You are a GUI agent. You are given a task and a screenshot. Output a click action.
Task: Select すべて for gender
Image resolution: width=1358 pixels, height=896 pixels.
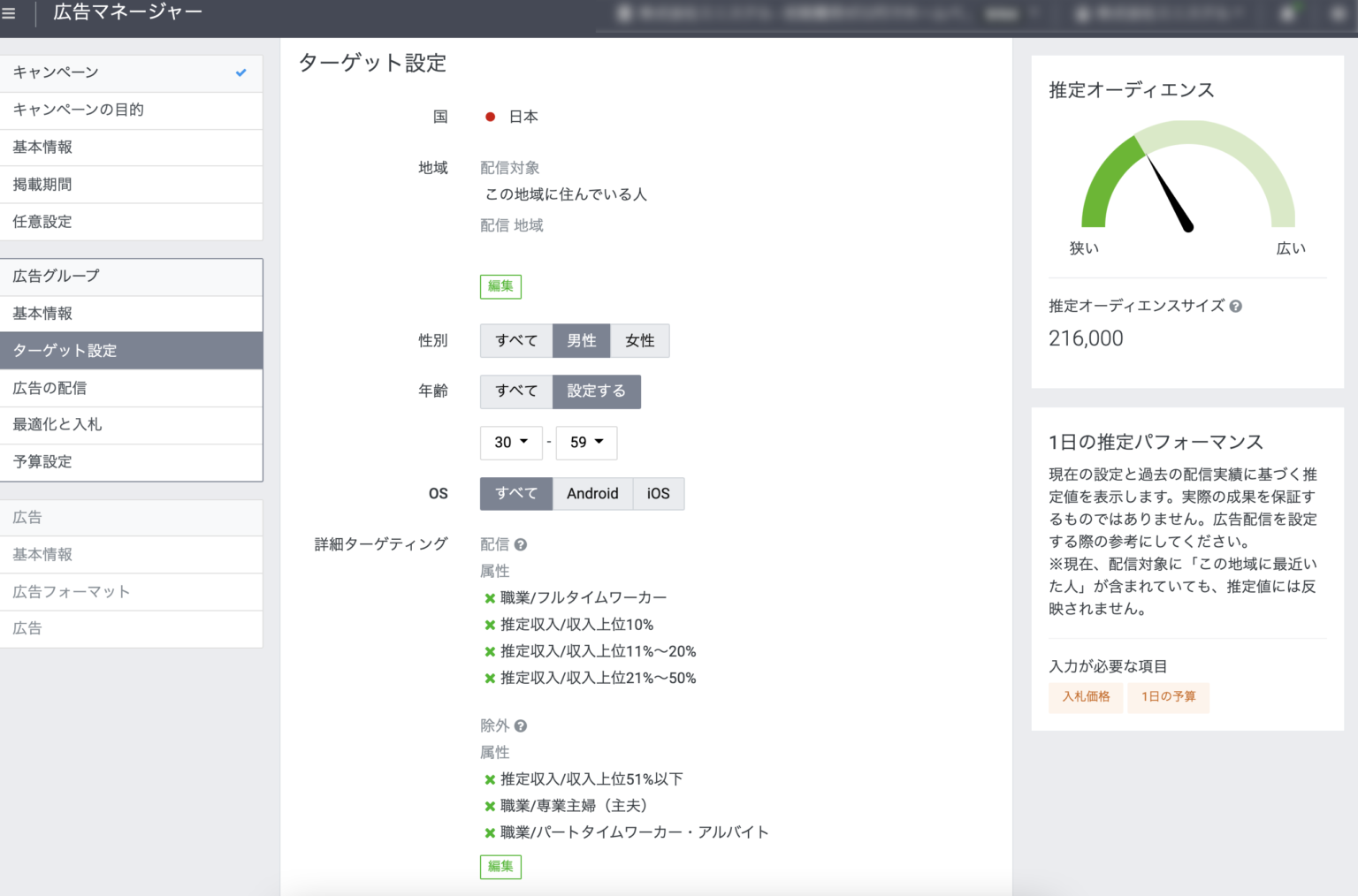tap(516, 341)
